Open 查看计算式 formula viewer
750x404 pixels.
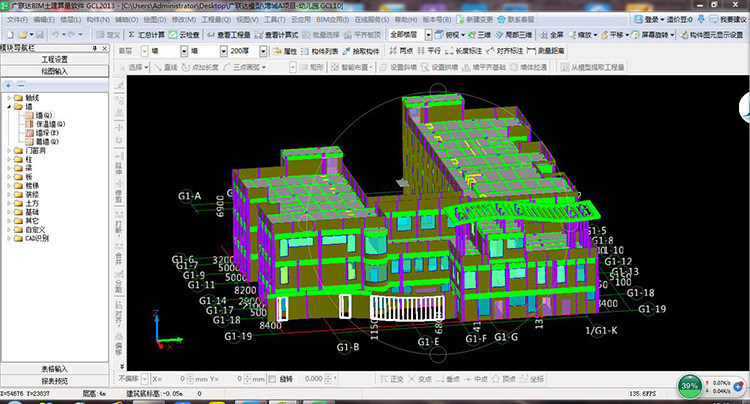(x=276, y=35)
